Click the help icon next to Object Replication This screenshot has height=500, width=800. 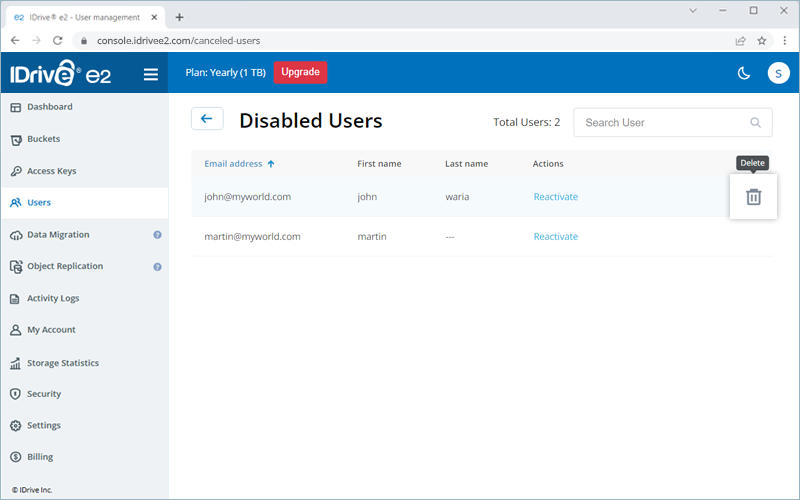point(157,267)
